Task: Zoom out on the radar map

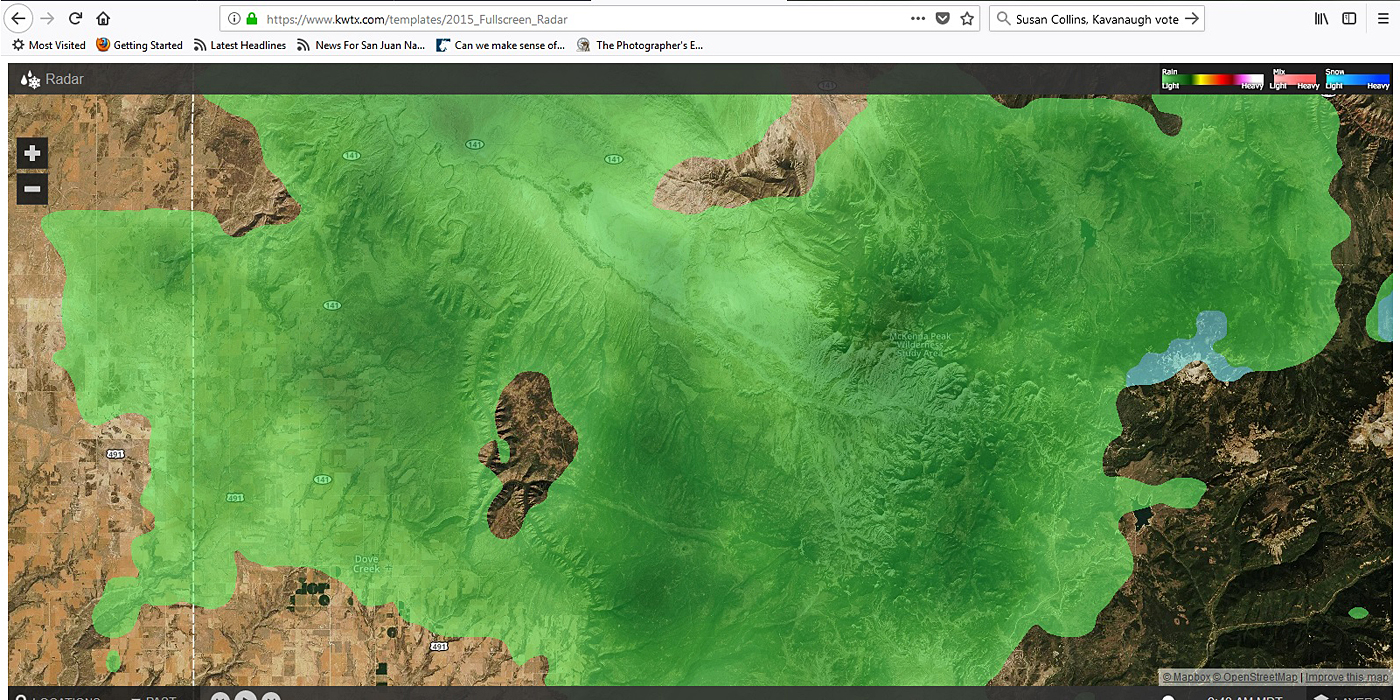Action: 32,188
